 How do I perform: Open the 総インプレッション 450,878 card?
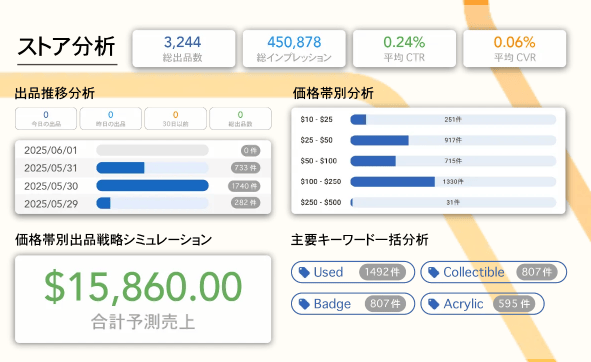point(294,49)
